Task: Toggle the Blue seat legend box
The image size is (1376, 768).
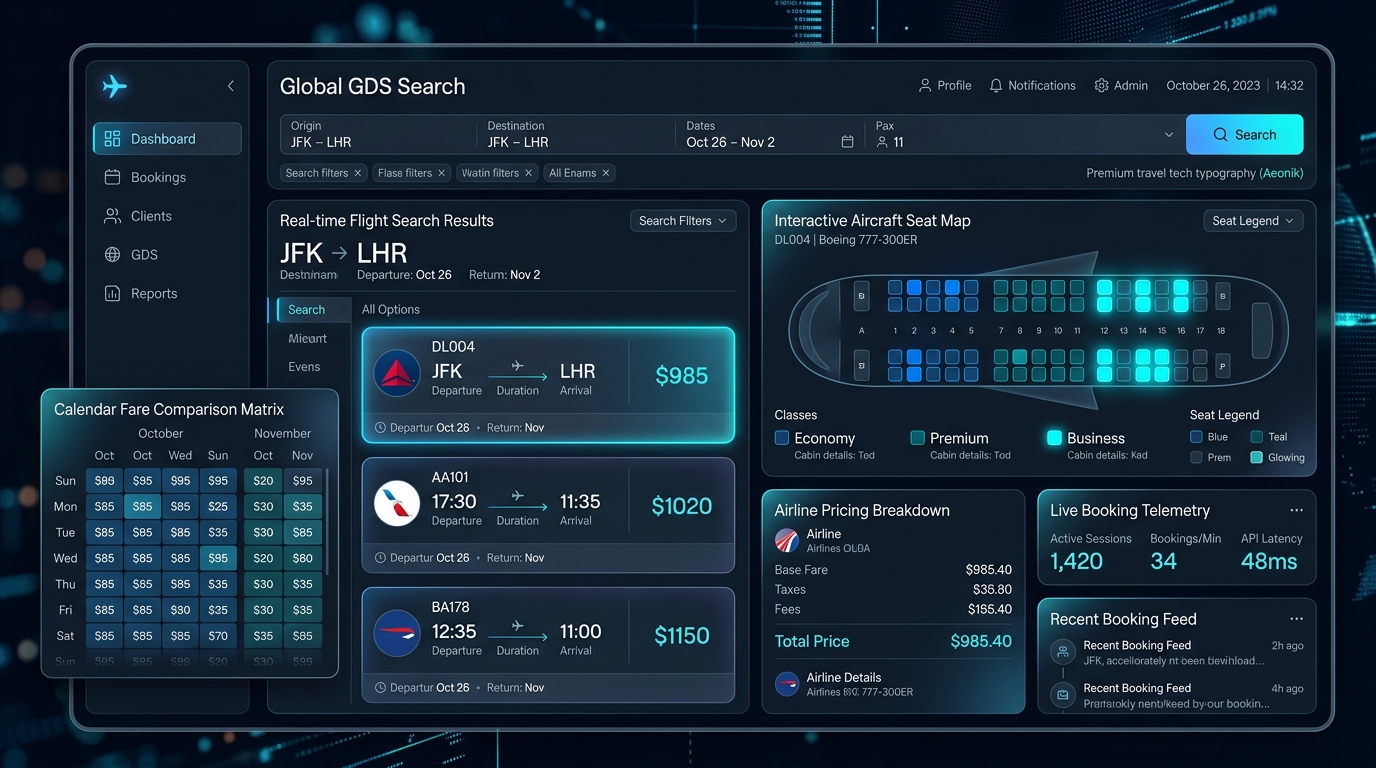Action: click(x=1196, y=437)
